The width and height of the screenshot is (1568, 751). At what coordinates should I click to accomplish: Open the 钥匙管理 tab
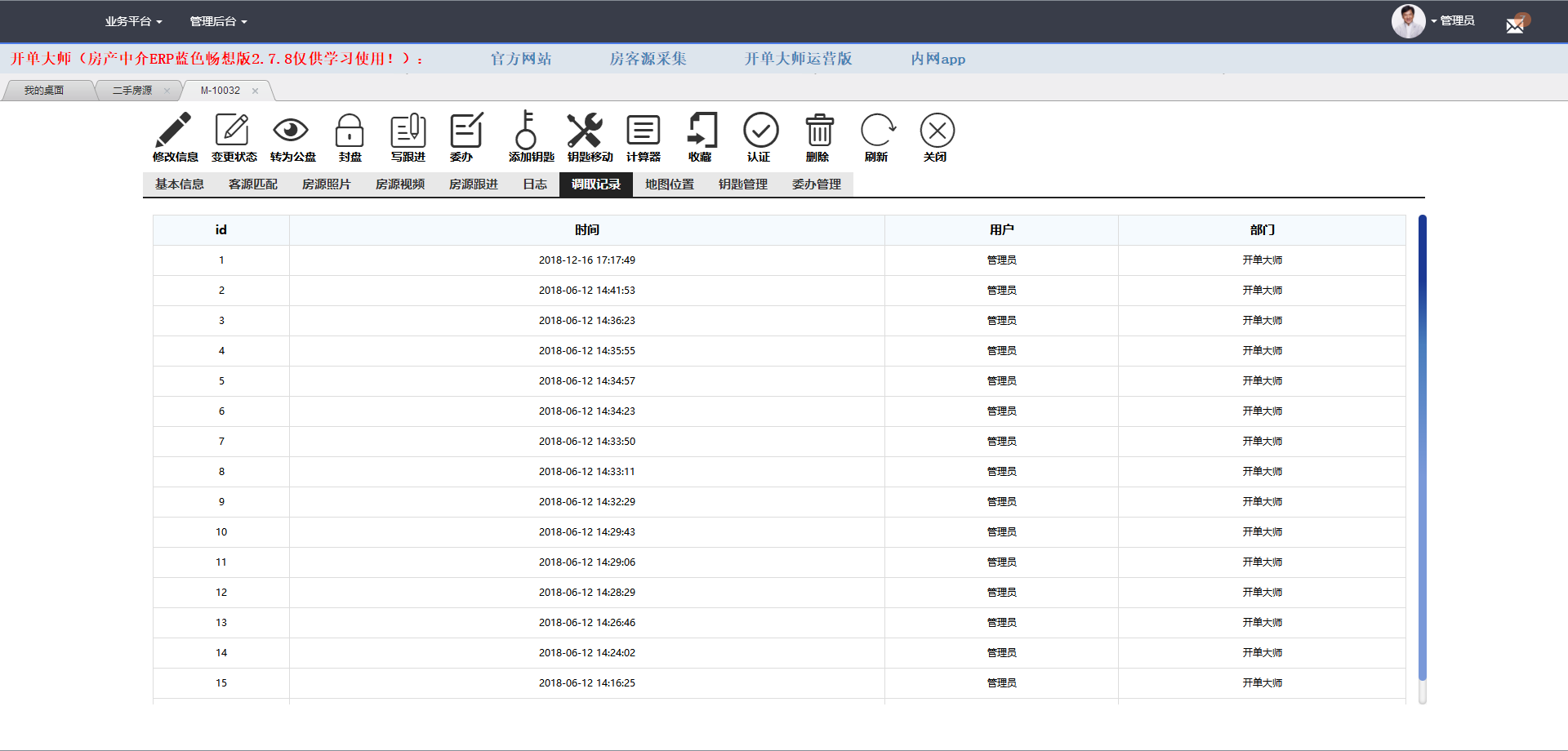(743, 184)
